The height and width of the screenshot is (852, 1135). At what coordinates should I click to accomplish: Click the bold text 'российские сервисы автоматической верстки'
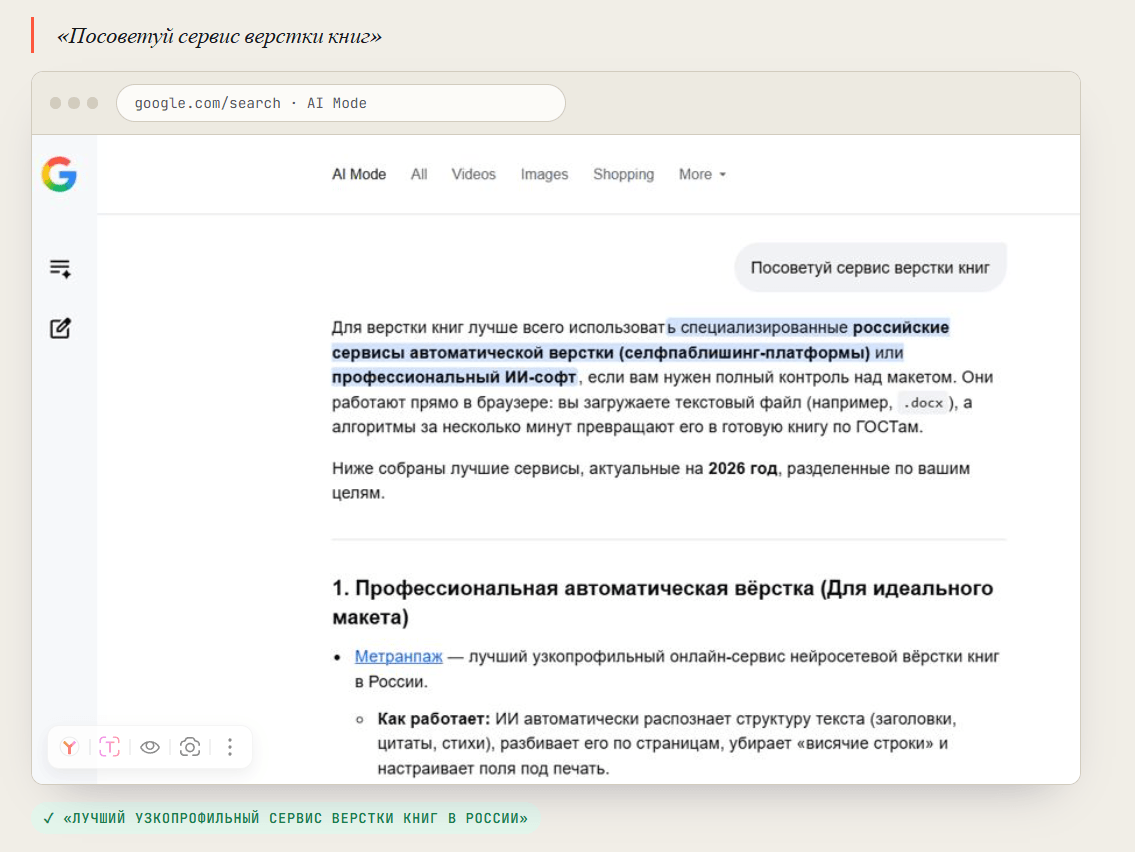[x=640, y=339]
